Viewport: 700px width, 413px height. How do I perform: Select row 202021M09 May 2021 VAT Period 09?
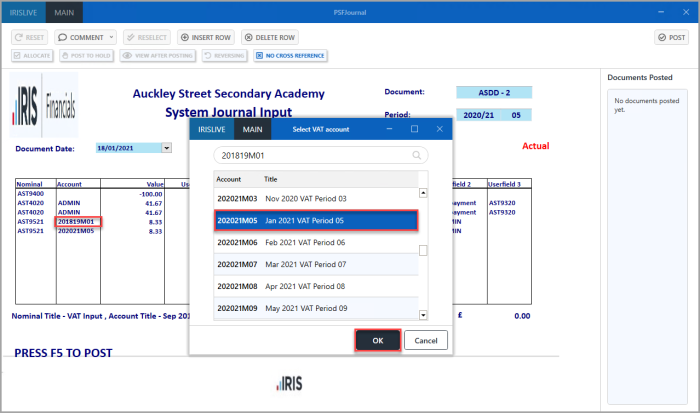click(316, 308)
